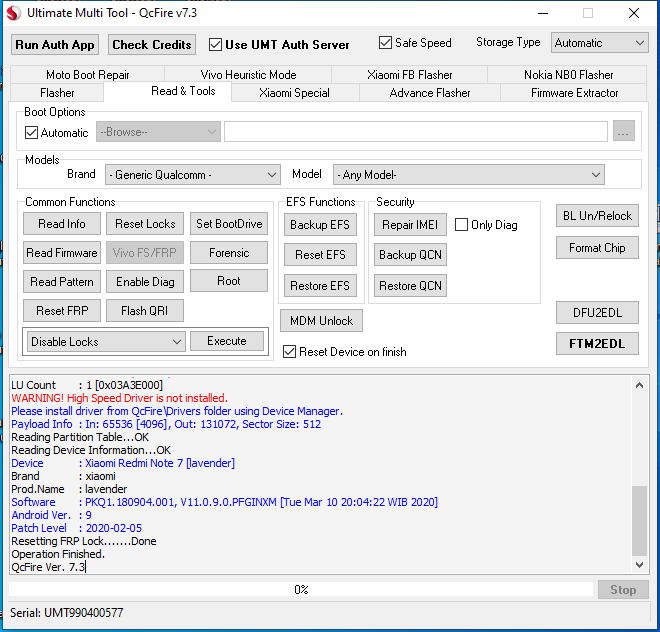Click the Serial UMT990400577 status text

pos(67,613)
